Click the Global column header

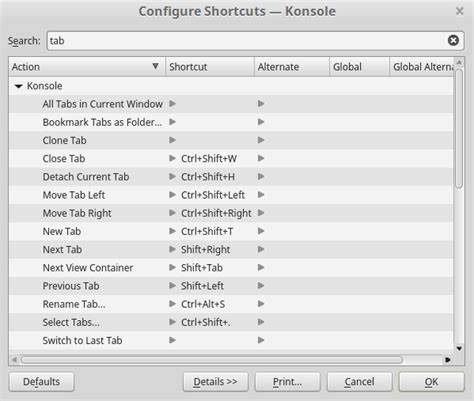tap(359, 67)
